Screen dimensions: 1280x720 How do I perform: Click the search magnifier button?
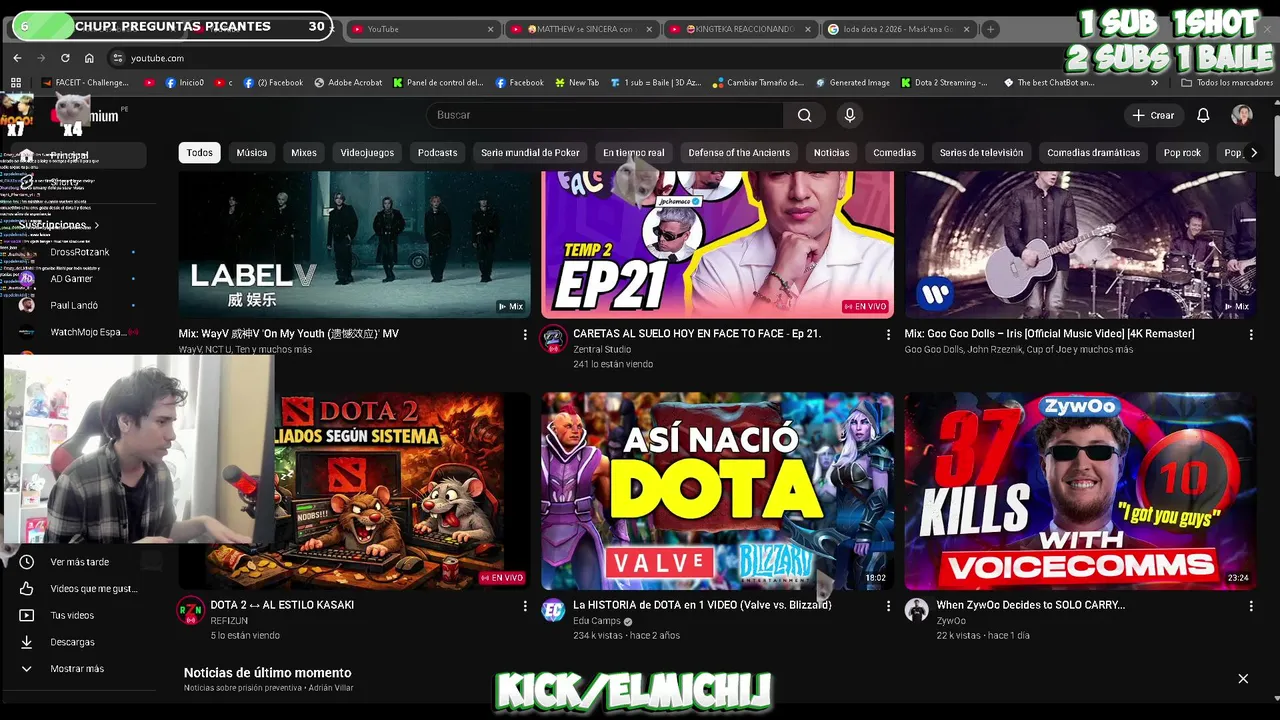pyautogui.click(x=804, y=115)
